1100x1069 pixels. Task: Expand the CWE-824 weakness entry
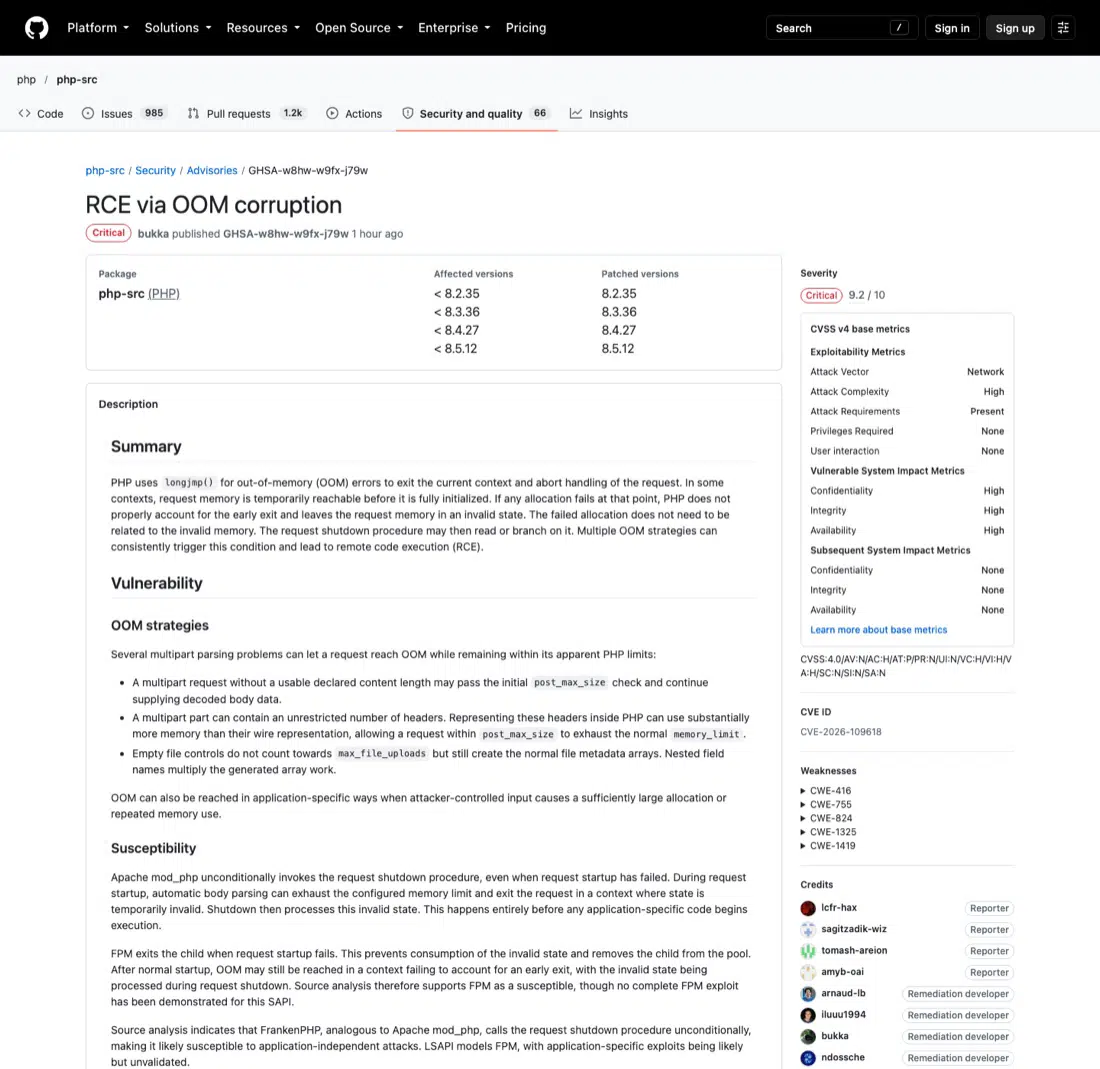point(826,818)
